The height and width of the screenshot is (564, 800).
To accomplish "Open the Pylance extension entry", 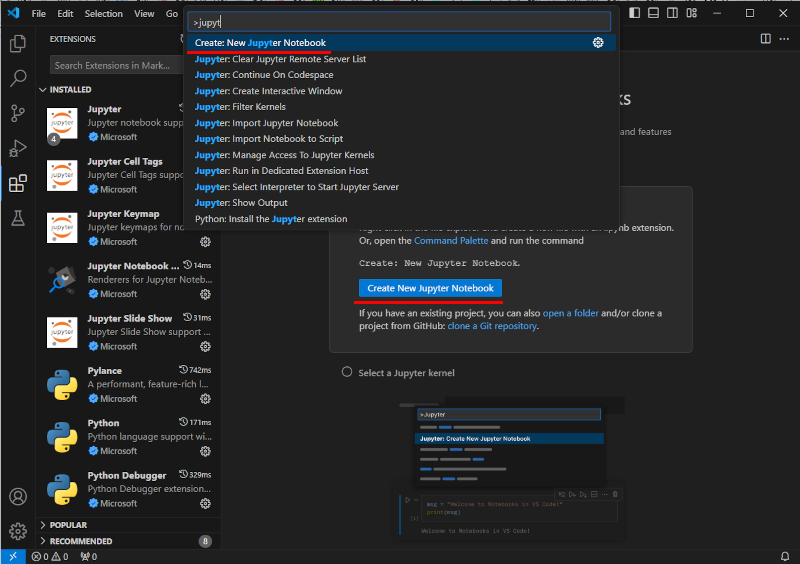I will [129, 385].
